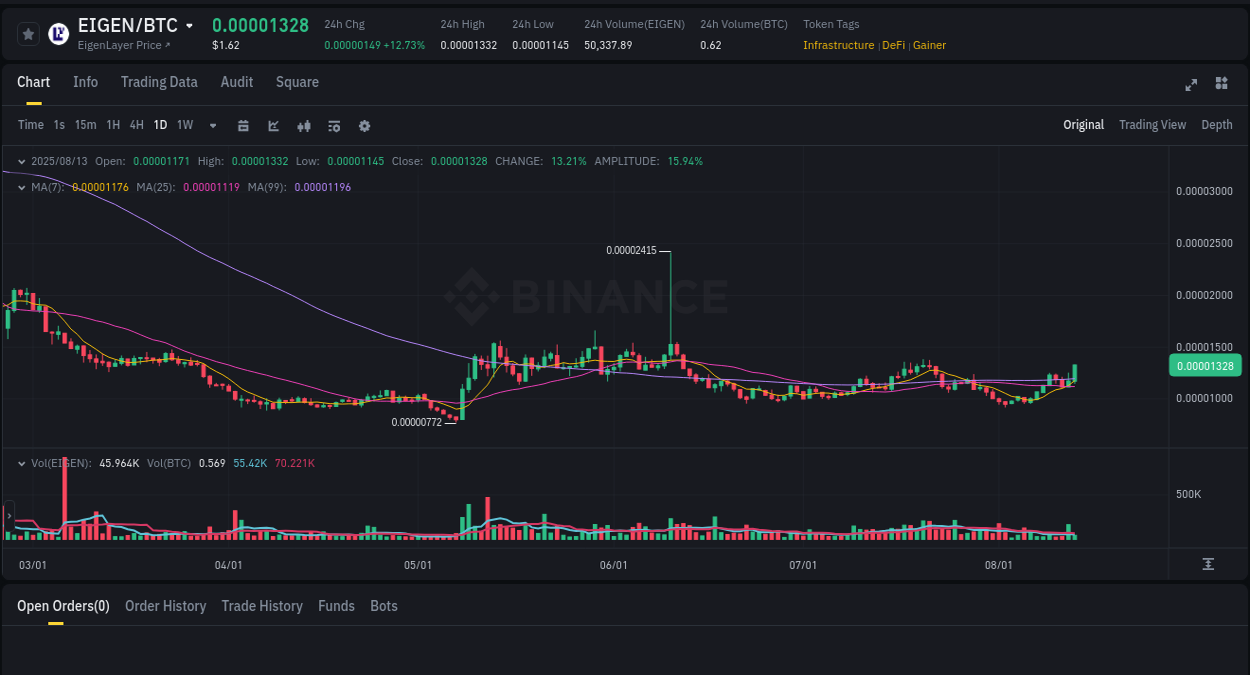
Task: Collapse the Vol(EIGEN) indicator row
Action: [21, 462]
